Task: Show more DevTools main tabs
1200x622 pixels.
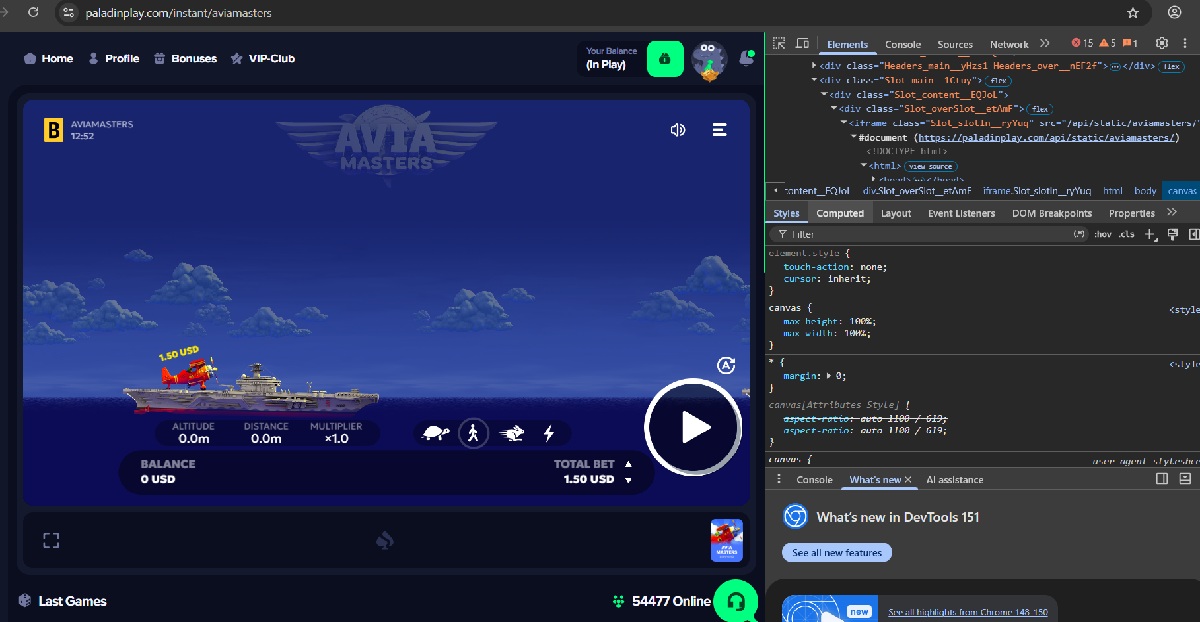Action: pos(1044,44)
